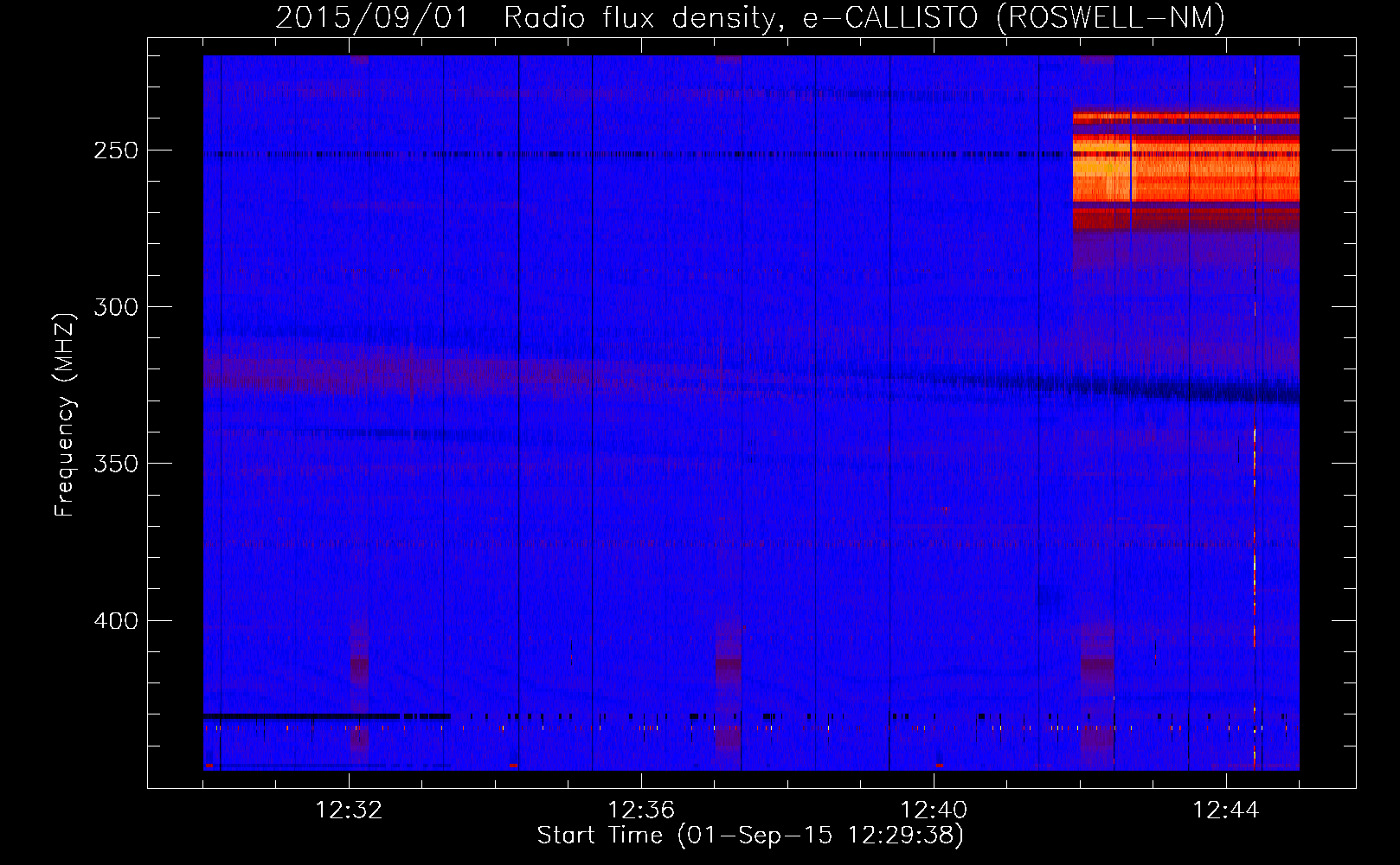Click the 300 frequency tick label
Screen dimensions: 1400x865
[x=116, y=307]
